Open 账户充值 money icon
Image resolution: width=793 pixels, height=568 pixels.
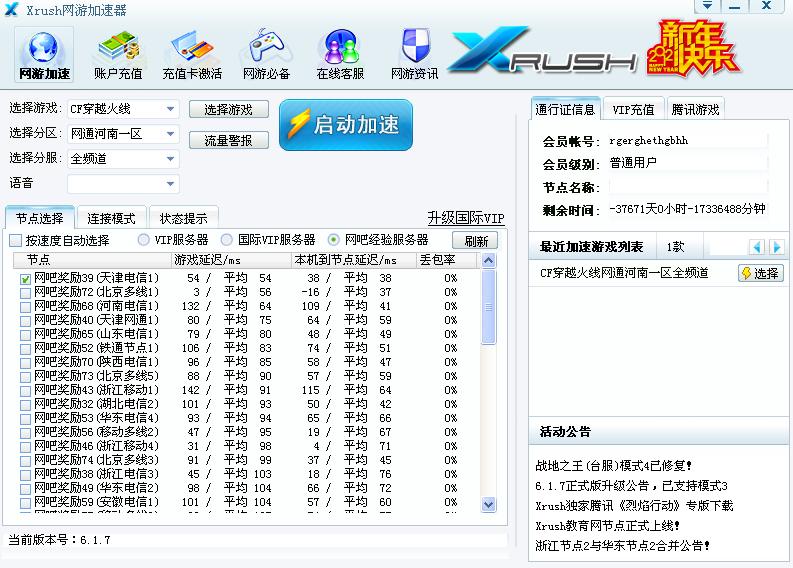[118, 55]
